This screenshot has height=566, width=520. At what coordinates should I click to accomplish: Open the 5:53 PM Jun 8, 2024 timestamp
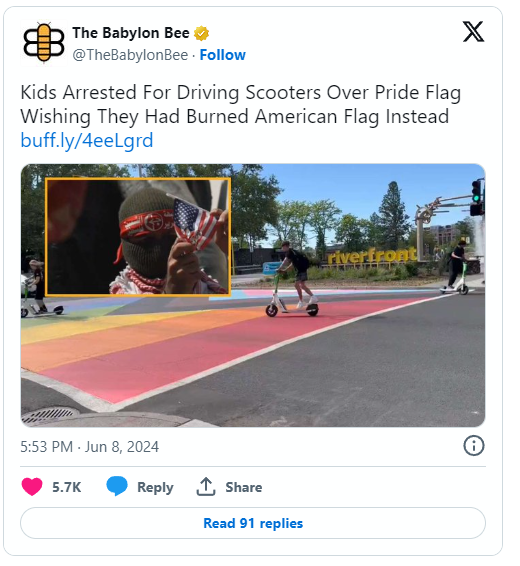click(89, 447)
